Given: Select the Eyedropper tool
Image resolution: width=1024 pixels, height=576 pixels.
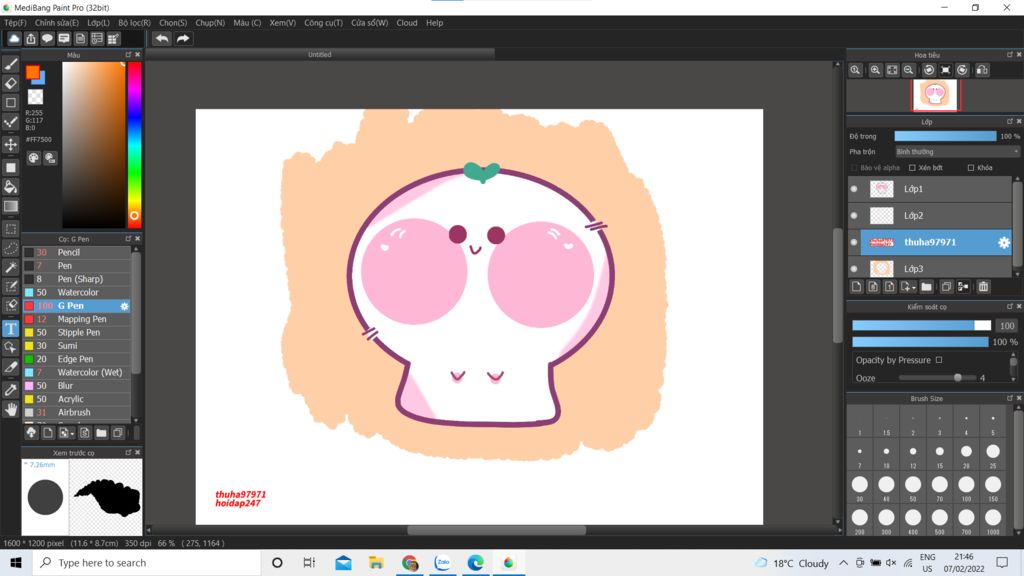Looking at the screenshot, I should tap(11, 390).
